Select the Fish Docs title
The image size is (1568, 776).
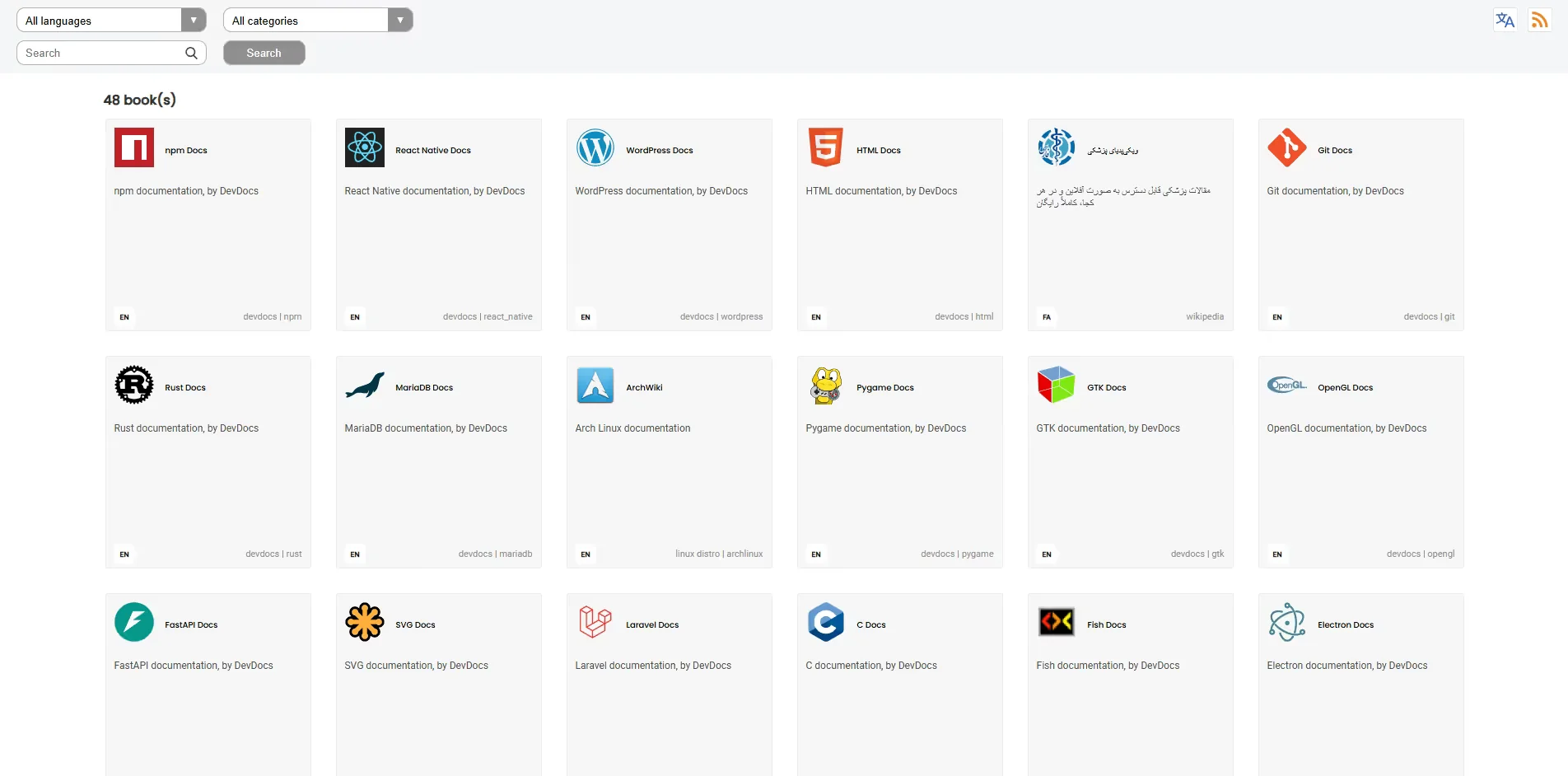click(x=1107, y=625)
